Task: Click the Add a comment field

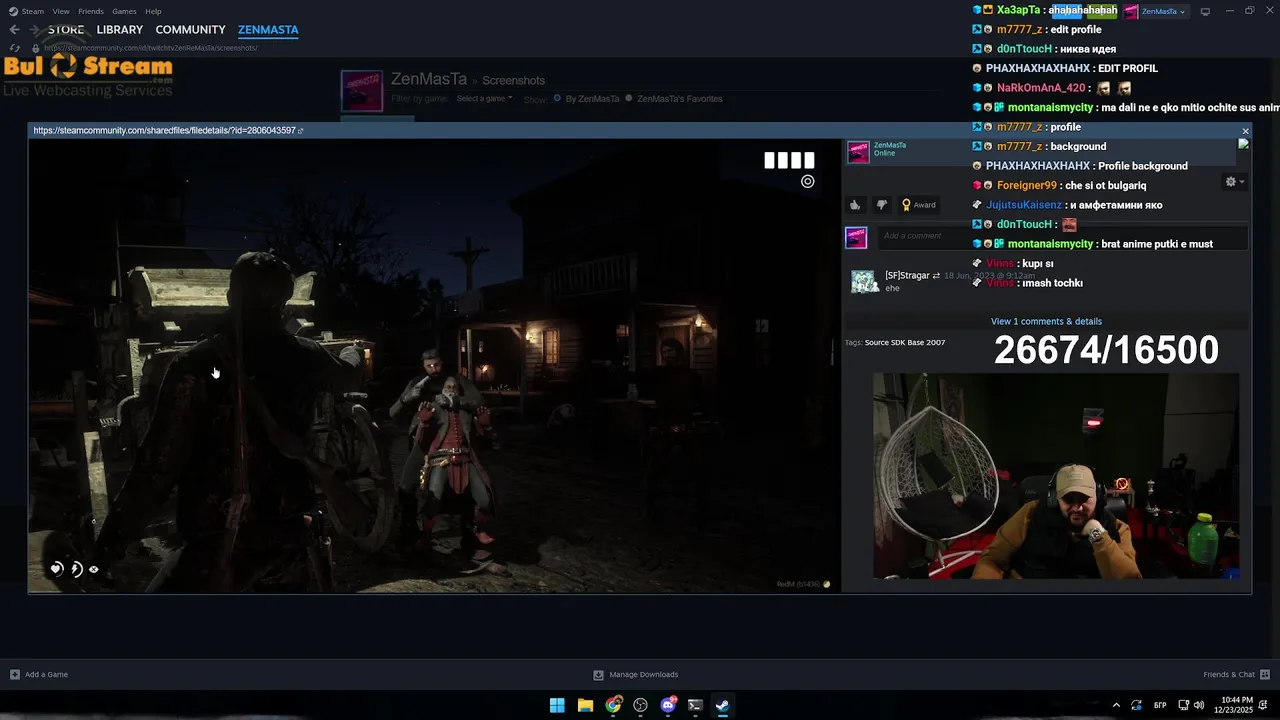Action: click(1062, 236)
